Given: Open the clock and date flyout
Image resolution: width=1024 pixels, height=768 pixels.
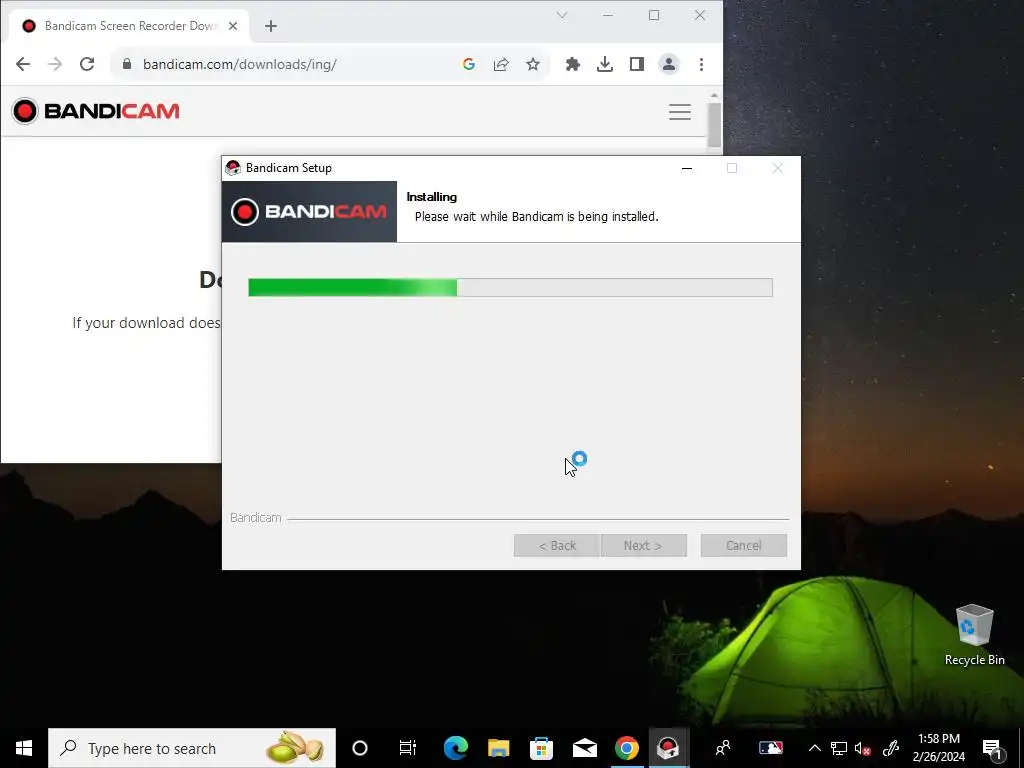Looking at the screenshot, I should click(938, 748).
